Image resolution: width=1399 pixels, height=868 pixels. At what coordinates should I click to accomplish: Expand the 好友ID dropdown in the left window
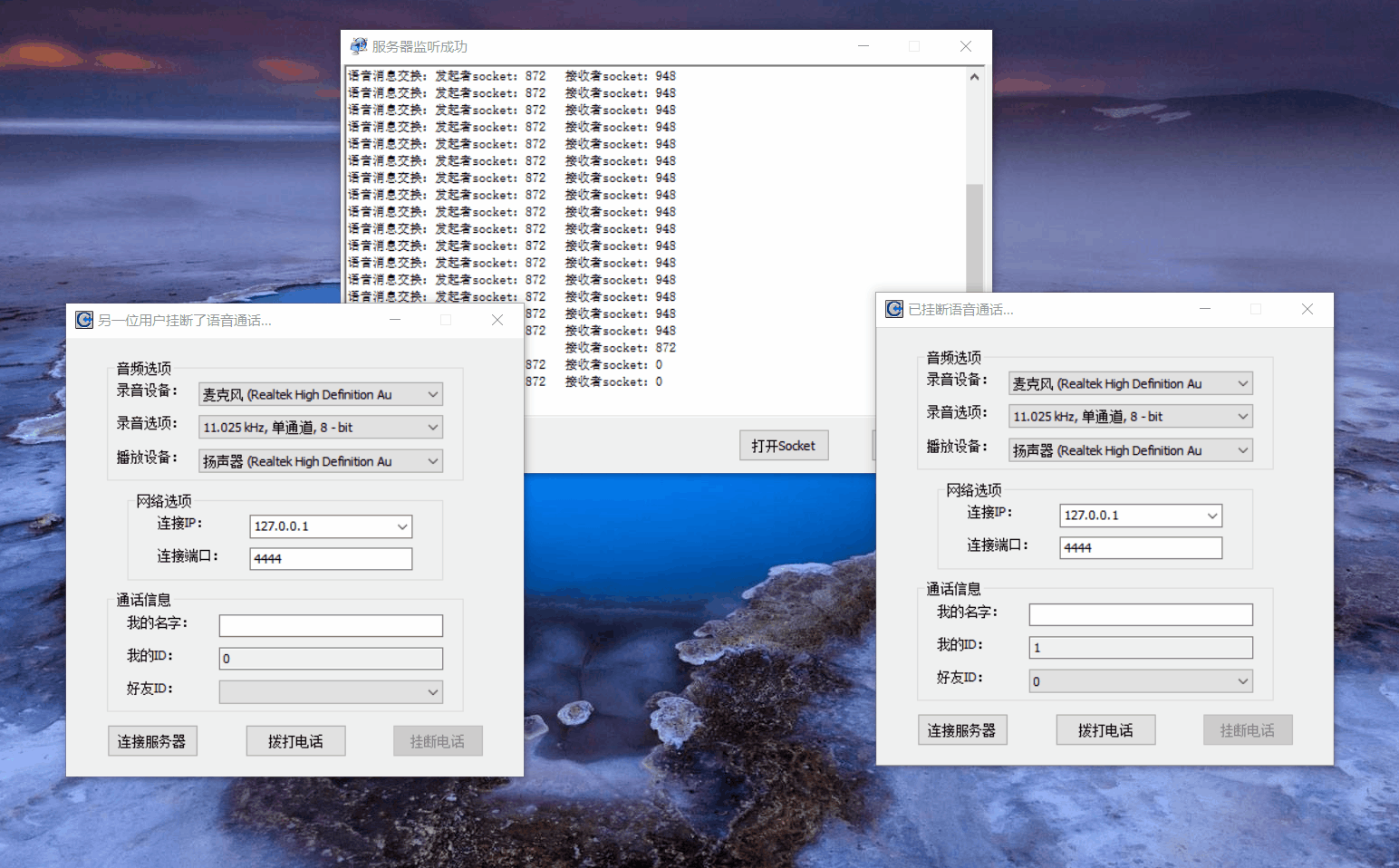click(x=433, y=691)
